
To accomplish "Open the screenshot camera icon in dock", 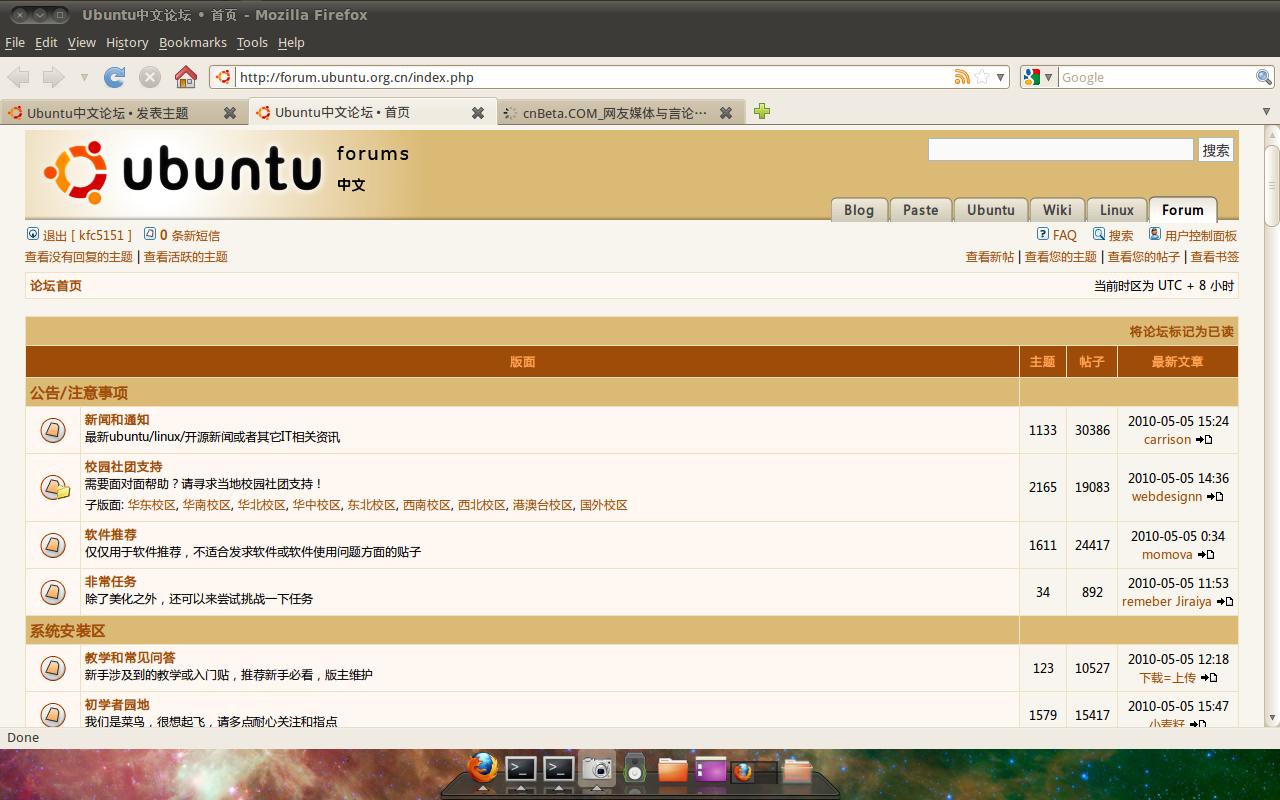I will (x=597, y=768).
